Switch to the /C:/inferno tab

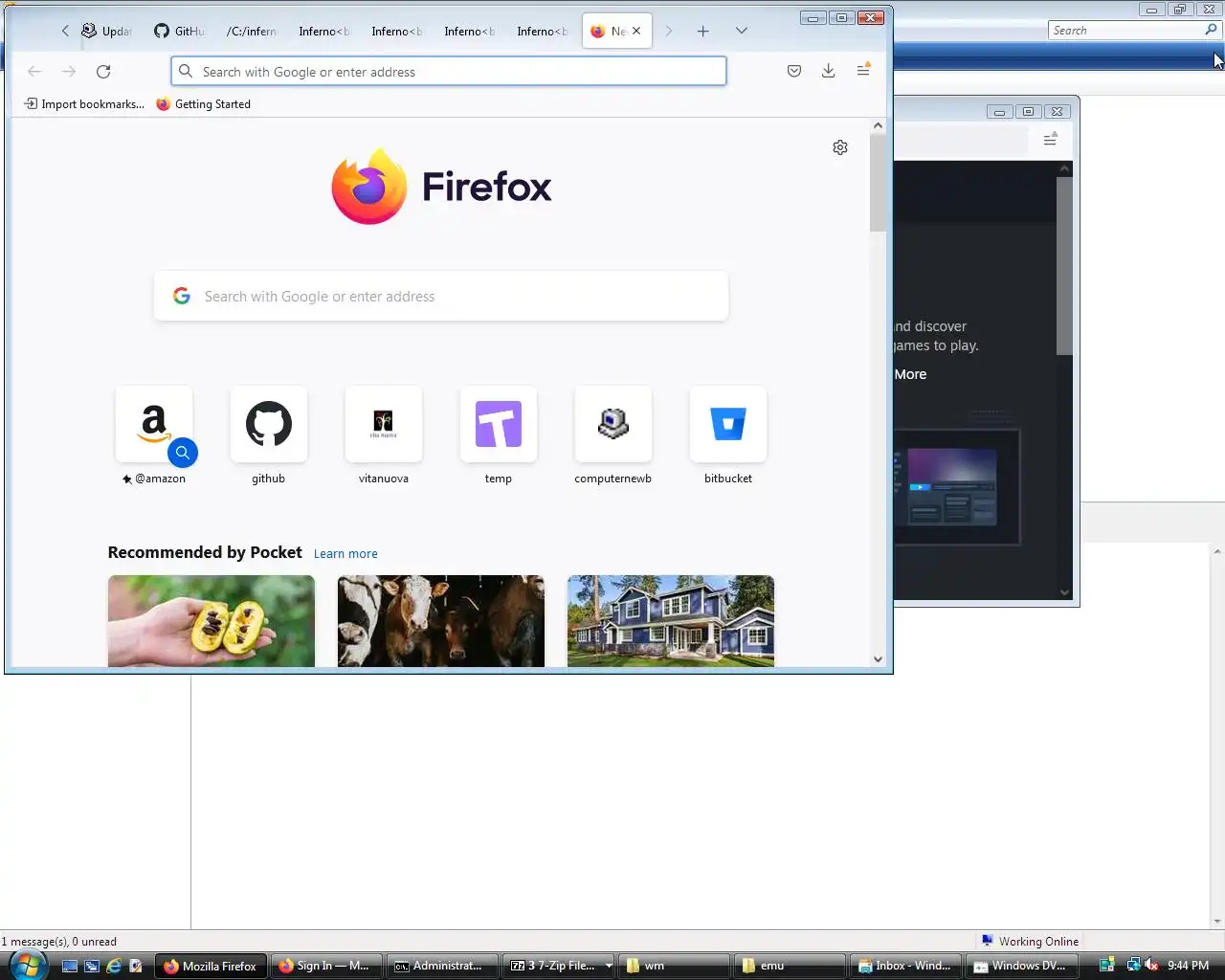click(252, 31)
